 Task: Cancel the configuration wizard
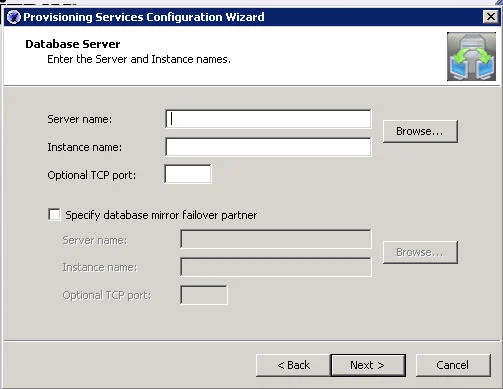click(453, 365)
